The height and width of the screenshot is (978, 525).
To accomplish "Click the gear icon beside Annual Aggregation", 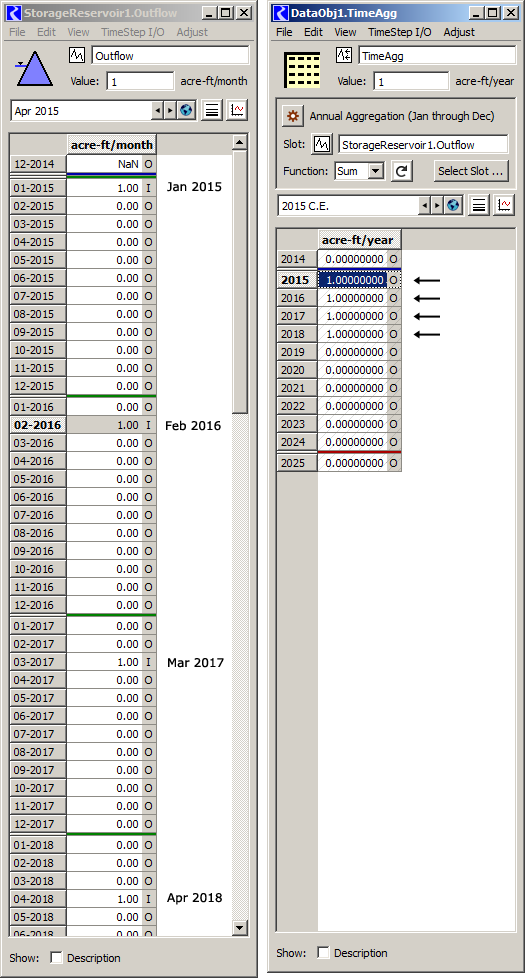I will (292, 116).
